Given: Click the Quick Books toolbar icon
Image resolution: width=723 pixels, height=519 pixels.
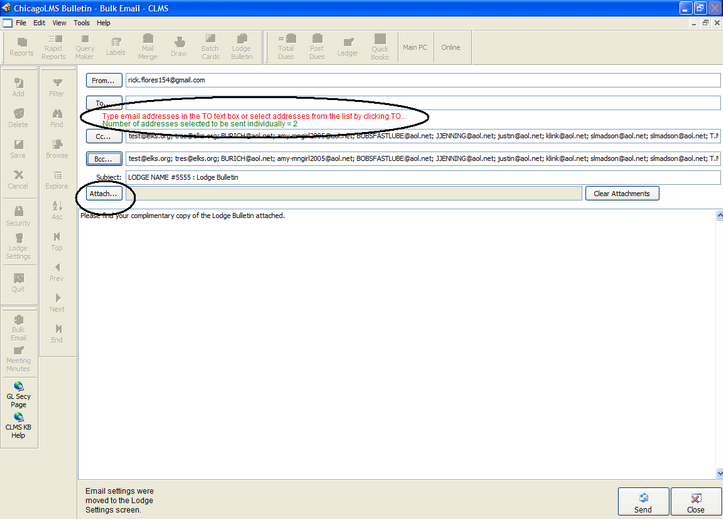Looking at the screenshot, I should point(380,46).
